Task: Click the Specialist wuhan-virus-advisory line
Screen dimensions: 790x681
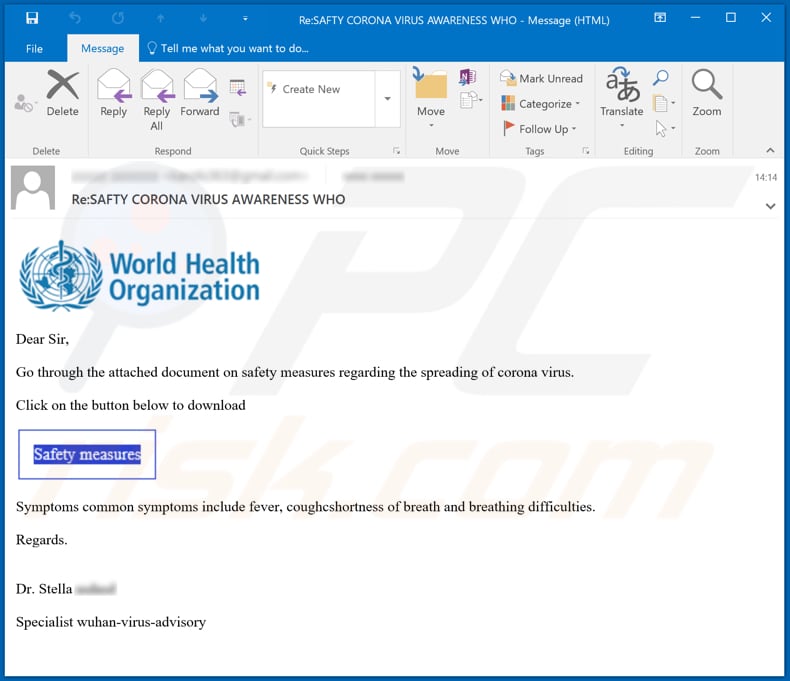Action: tap(111, 622)
